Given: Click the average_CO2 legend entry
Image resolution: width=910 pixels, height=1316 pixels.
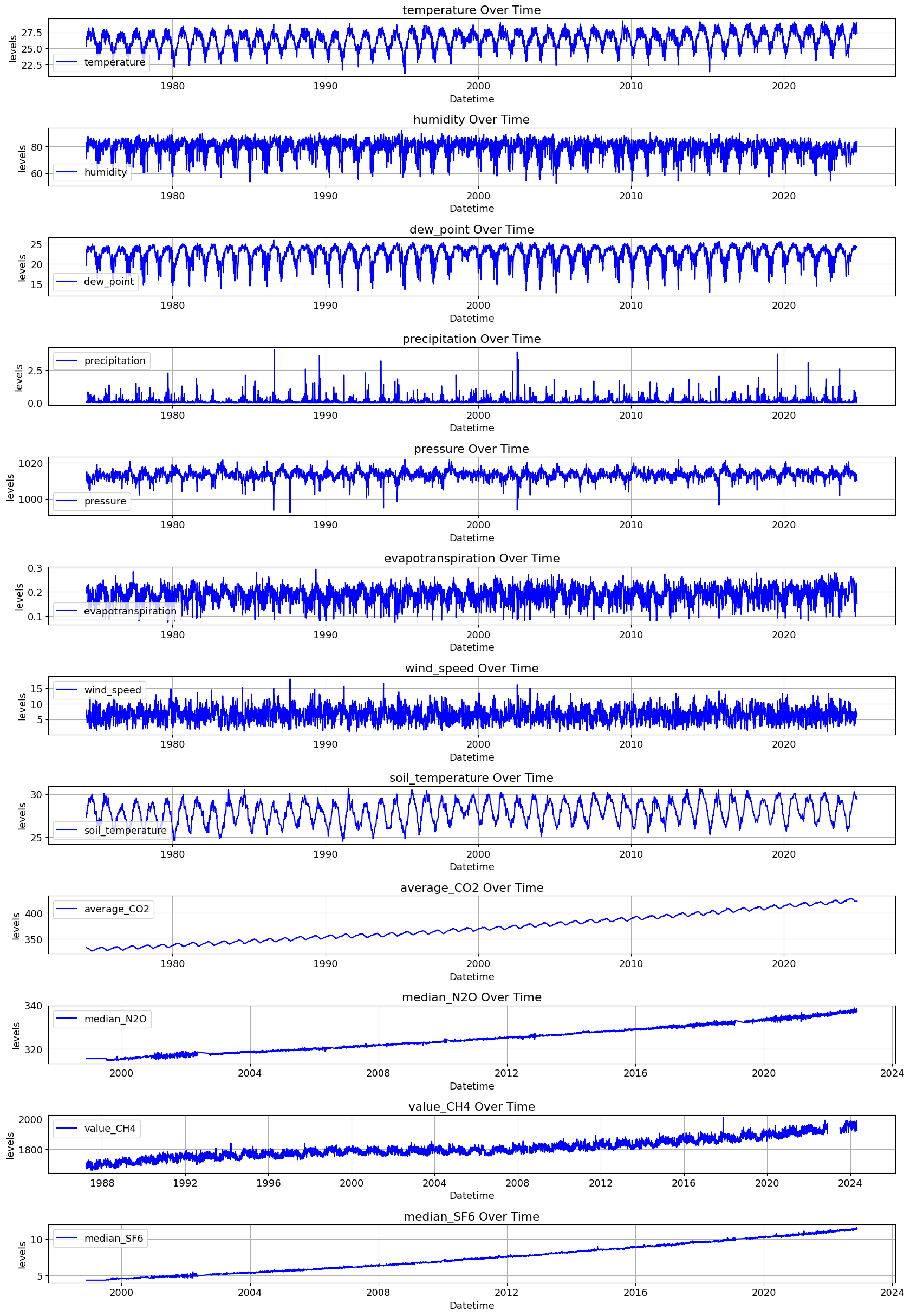Looking at the screenshot, I should 104,910.
